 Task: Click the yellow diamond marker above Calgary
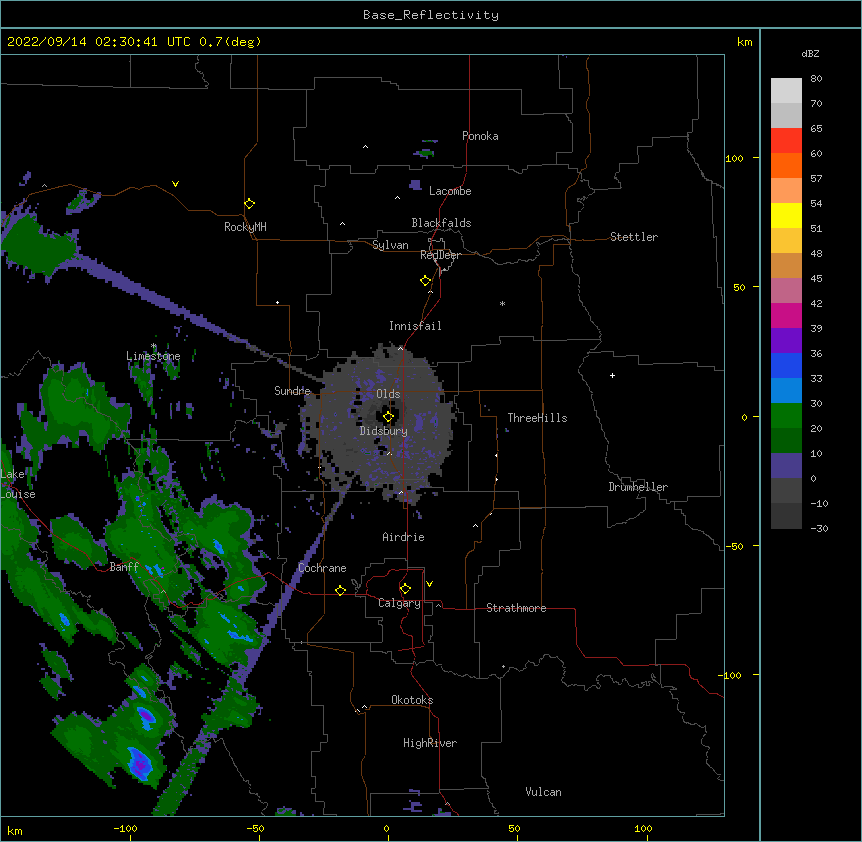[405, 589]
